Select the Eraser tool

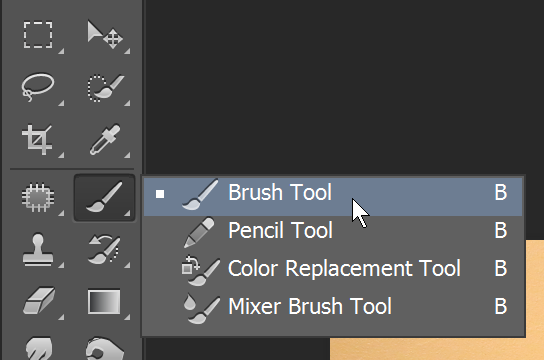(x=39, y=300)
